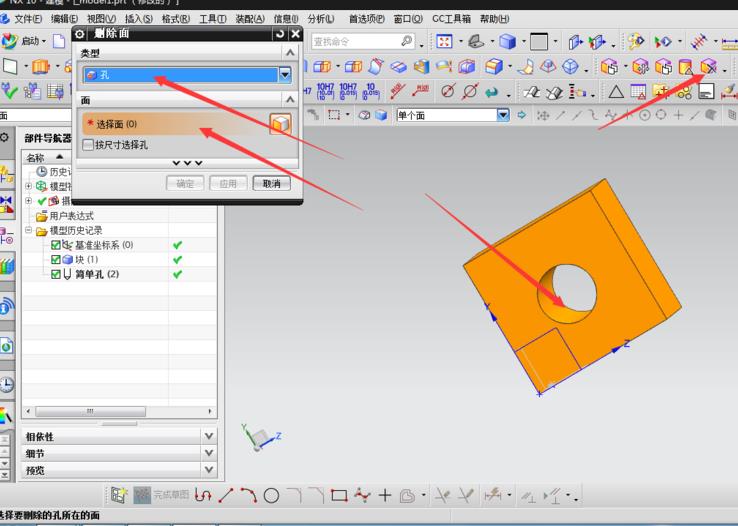Expand the Preview panel
Screen dimensions: 738x526
[208, 470]
